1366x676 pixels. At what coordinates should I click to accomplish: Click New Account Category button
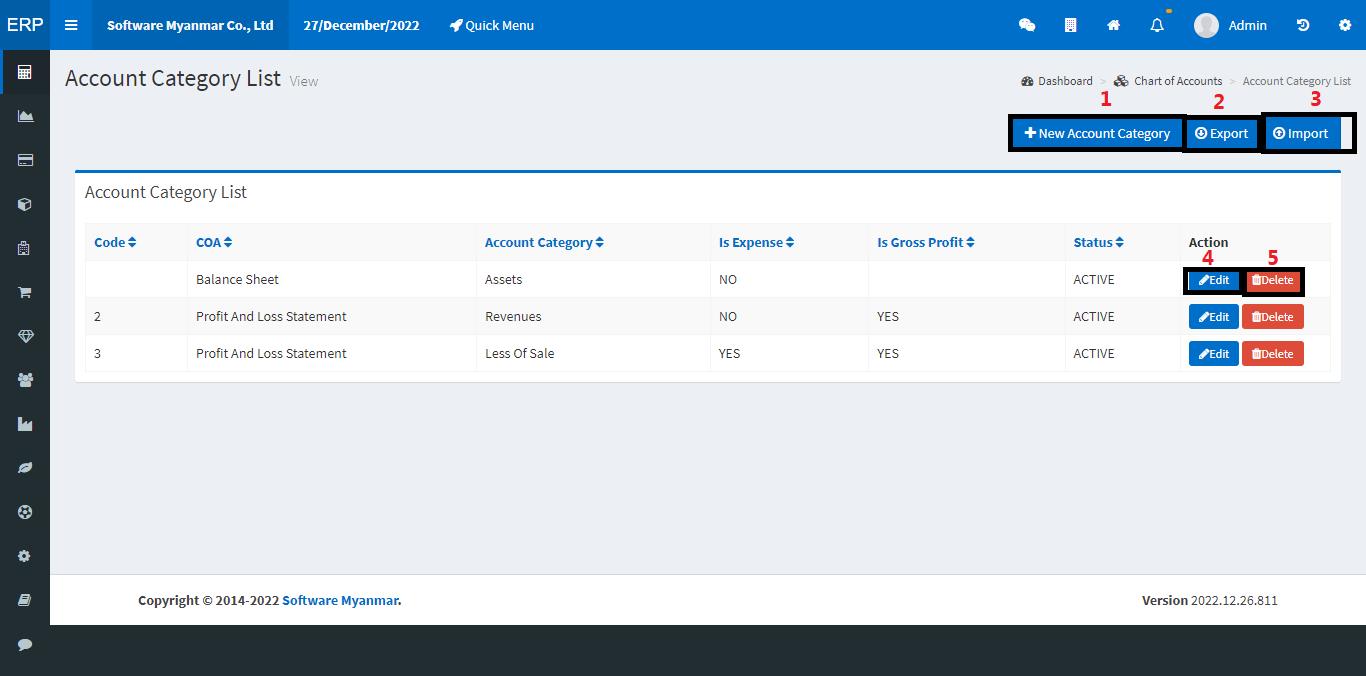click(1097, 133)
